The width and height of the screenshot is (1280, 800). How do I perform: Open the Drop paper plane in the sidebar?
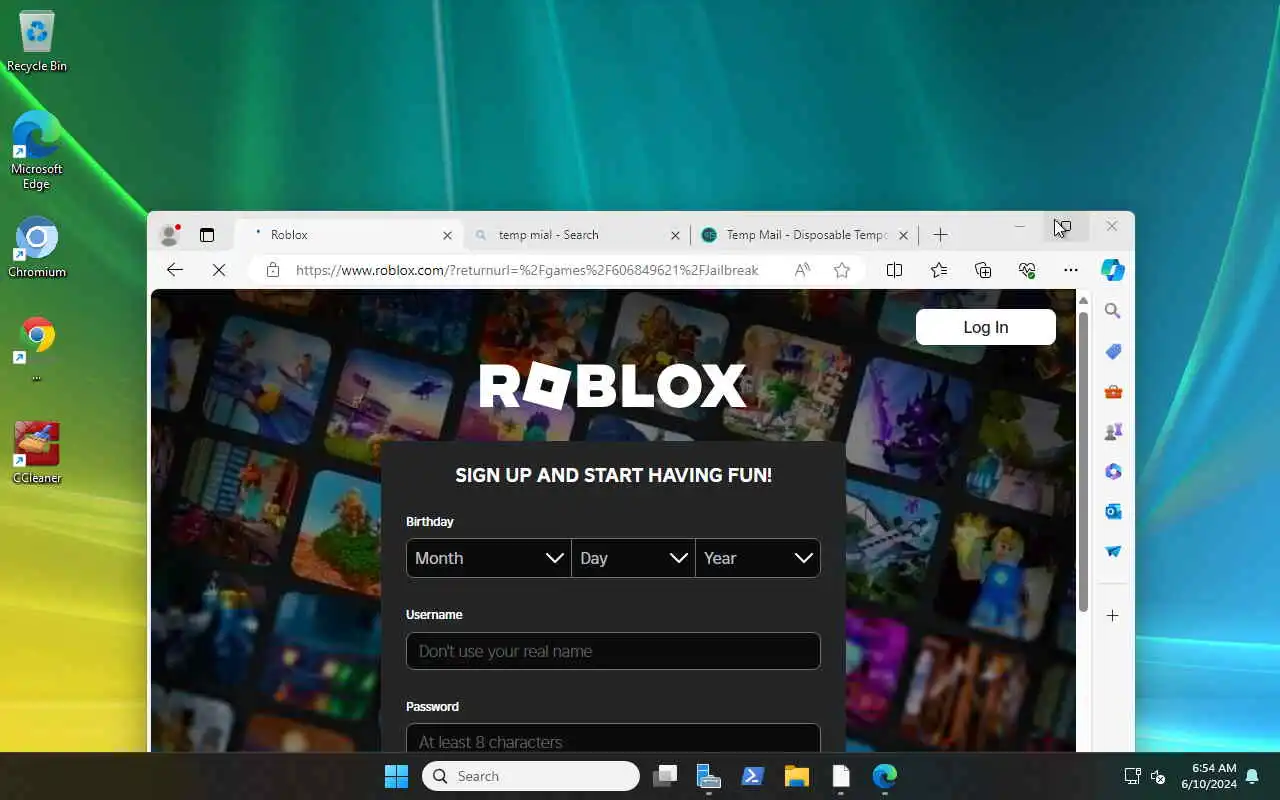coord(1113,552)
